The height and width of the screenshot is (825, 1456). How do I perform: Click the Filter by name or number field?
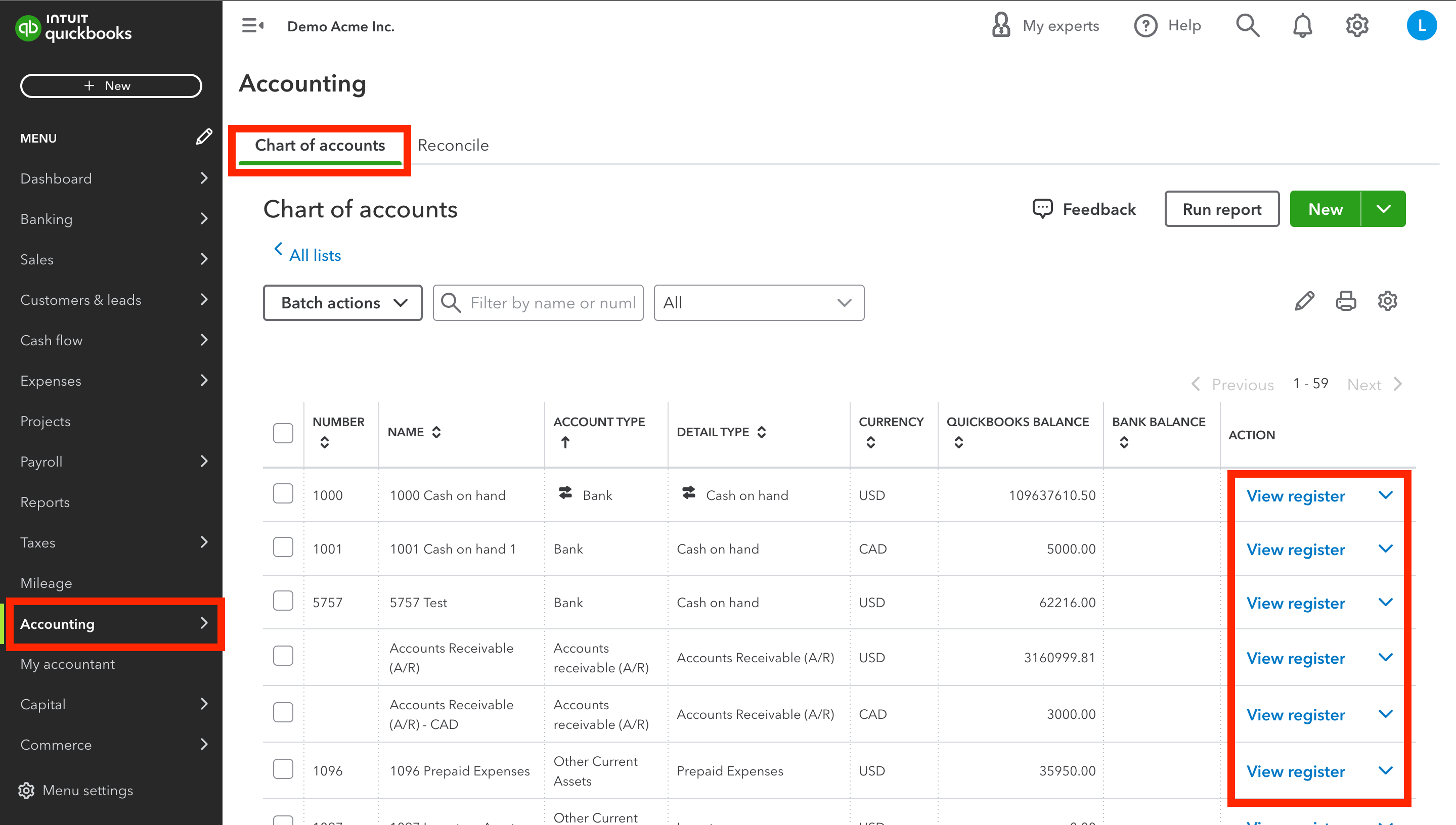click(552, 303)
